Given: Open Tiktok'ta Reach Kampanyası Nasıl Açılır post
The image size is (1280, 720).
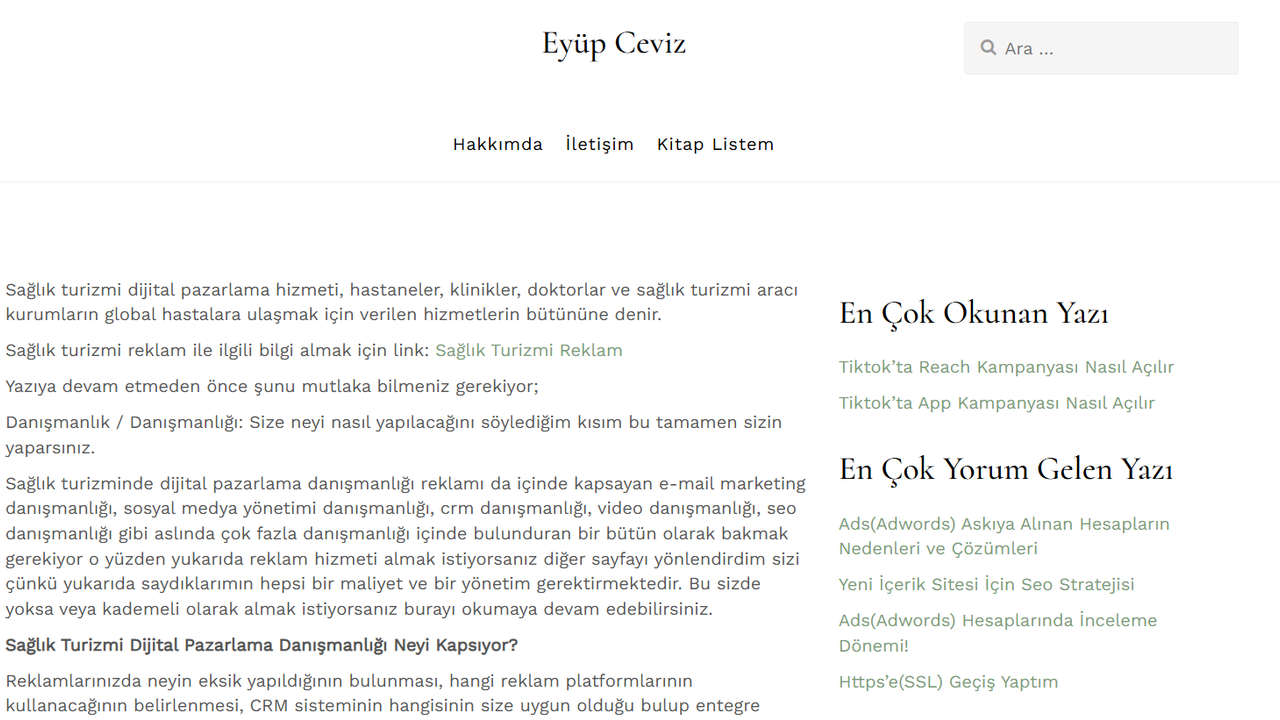Looking at the screenshot, I should click(1006, 367).
